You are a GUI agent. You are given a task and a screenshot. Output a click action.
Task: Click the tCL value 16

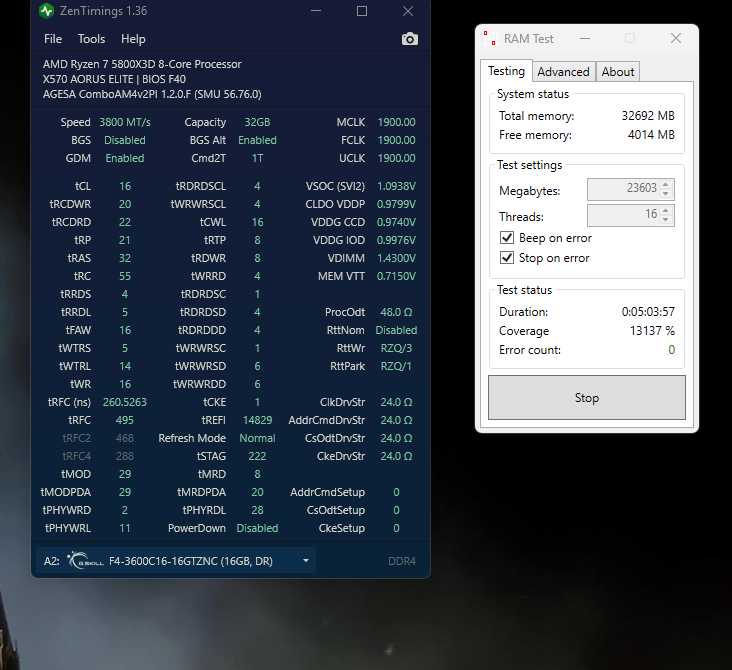[x=125, y=186]
